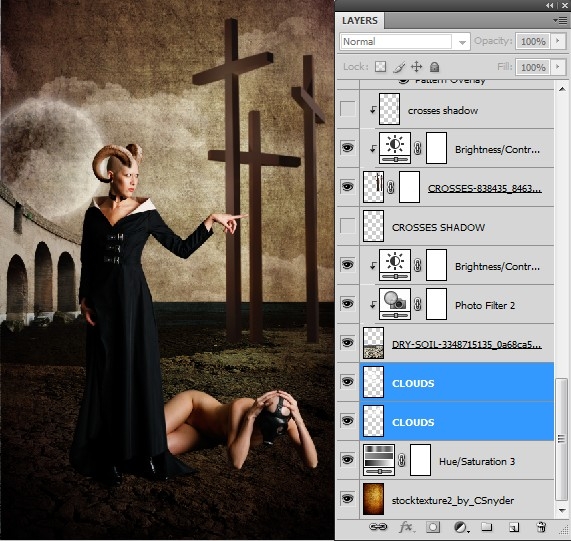Click mask link on upper Brightness/Contrast layer
Viewport: 571px width, 541px height.
click(418, 148)
